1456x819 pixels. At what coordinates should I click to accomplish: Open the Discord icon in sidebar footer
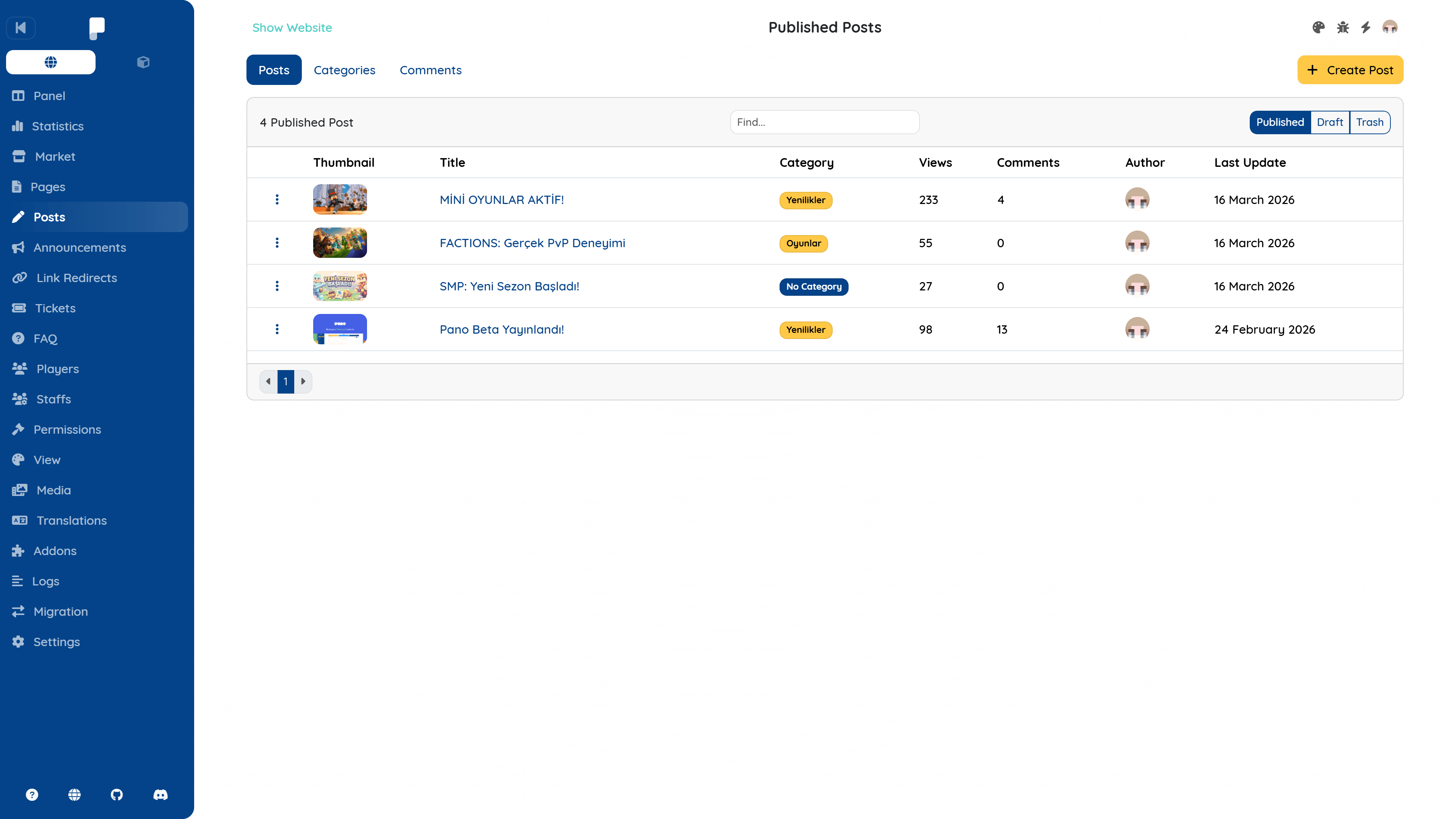pyautogui.click(x=160, y=795)
